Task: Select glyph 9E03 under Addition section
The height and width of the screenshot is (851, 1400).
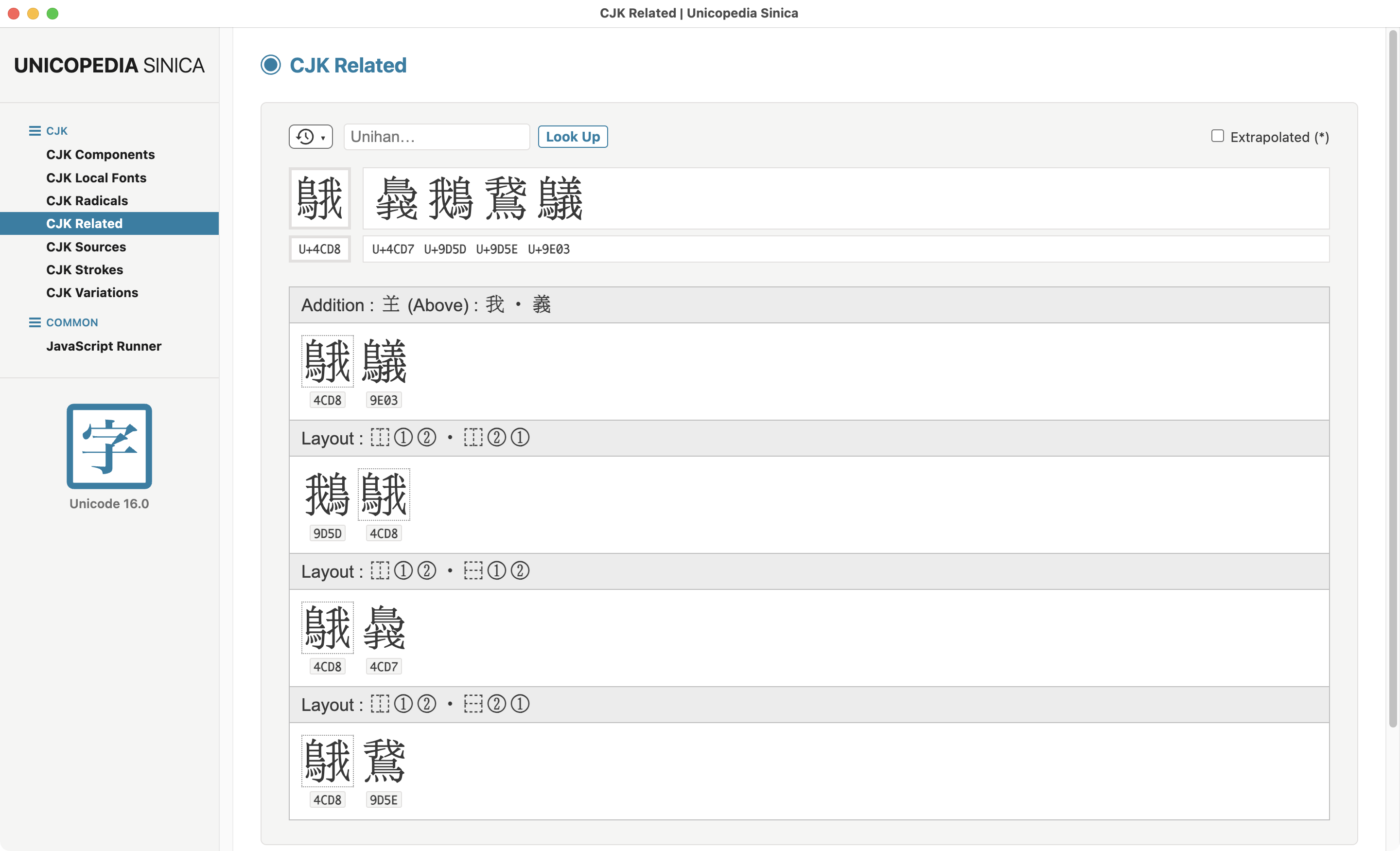Action: point(384,361)
